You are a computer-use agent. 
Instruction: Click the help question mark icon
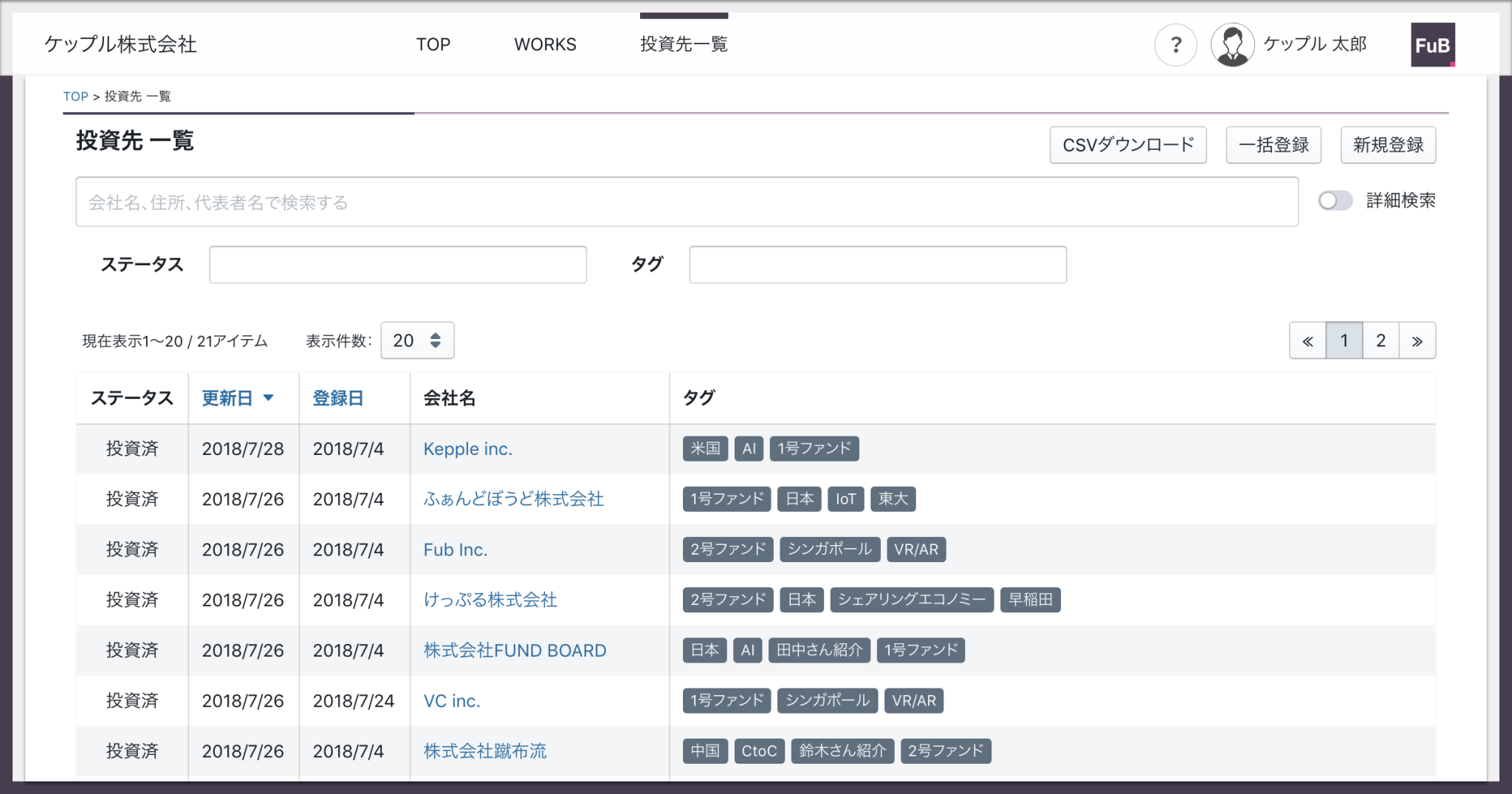[1175, 45]
